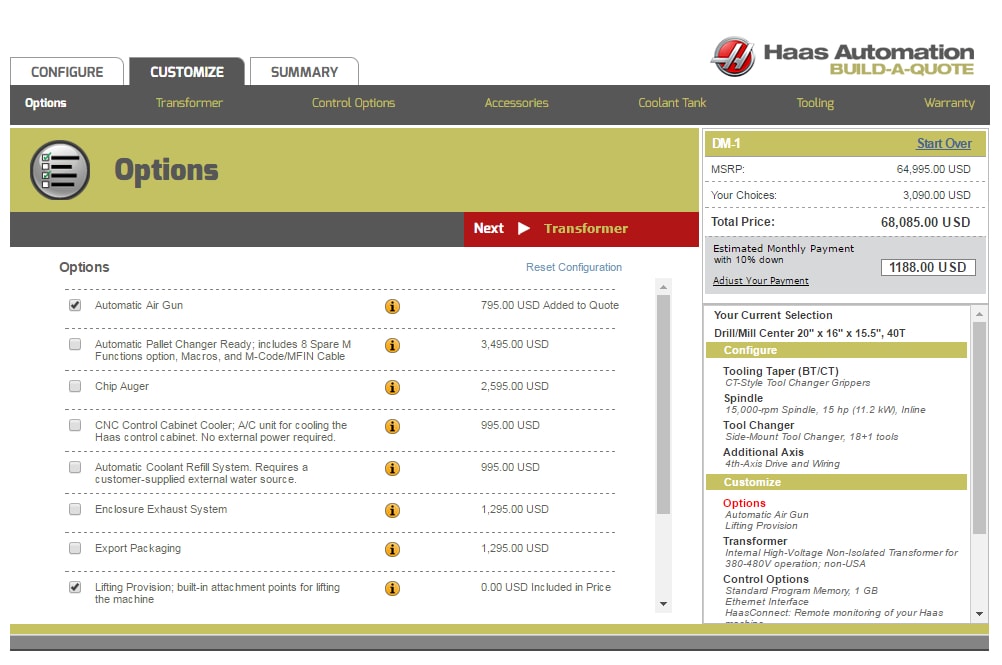1002x665 pixels.
Task: Click Additional Axis in selection panel
Action: (763, 452)
